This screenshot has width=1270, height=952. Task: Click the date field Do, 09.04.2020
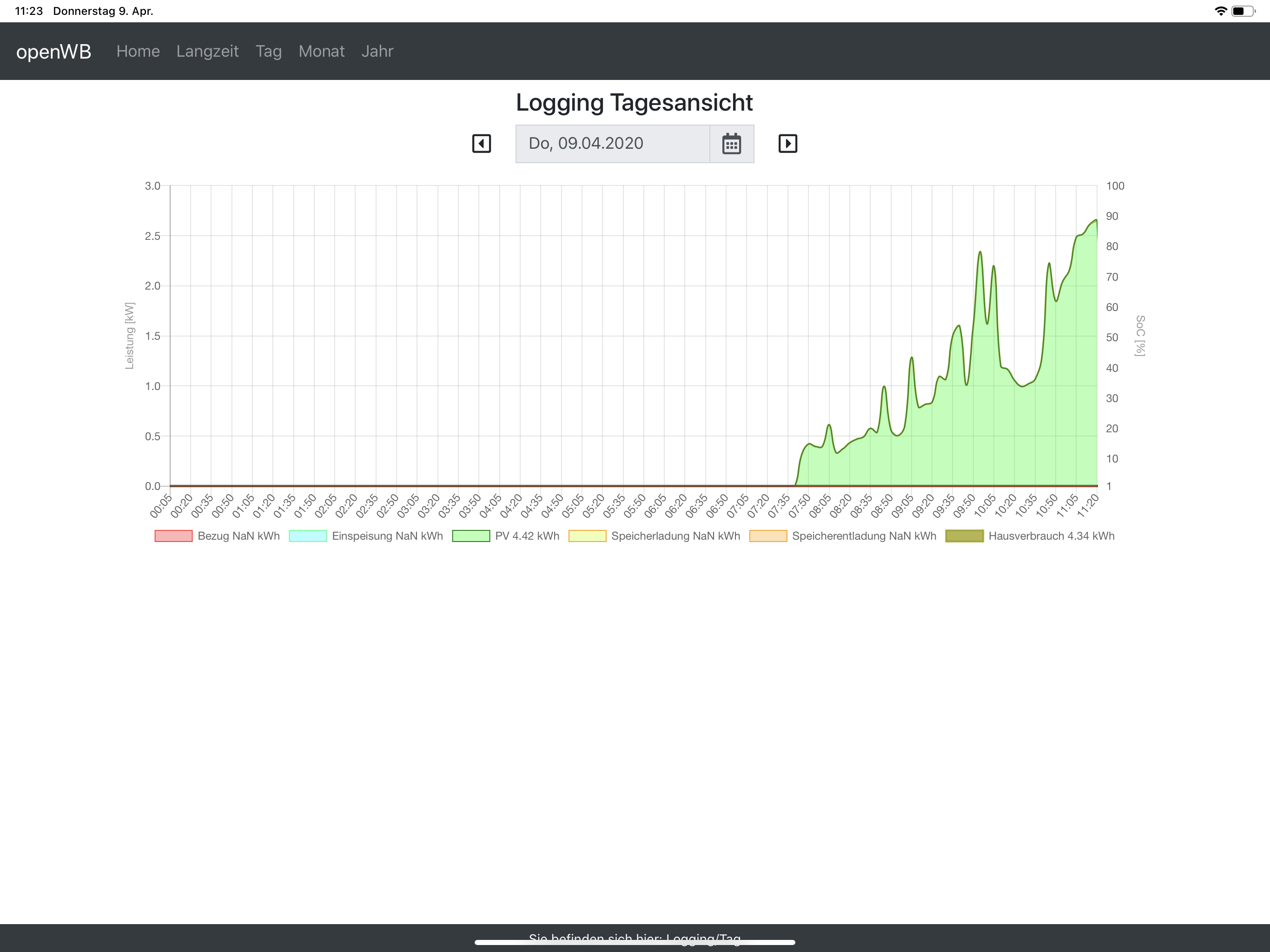pyautogui.click(x=612, y=144)
